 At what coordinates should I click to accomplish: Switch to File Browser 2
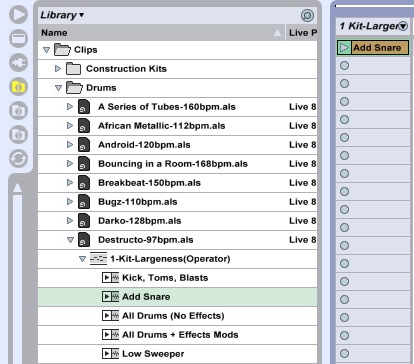coord(18,111)
